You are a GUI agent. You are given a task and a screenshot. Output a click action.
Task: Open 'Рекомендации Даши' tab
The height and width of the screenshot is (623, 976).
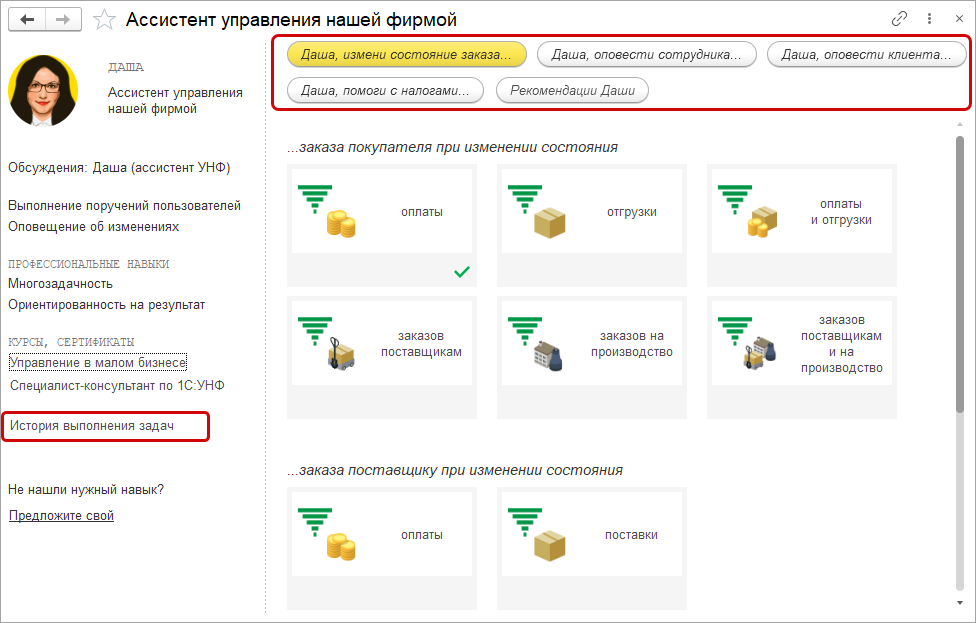(x=572, y=91)
